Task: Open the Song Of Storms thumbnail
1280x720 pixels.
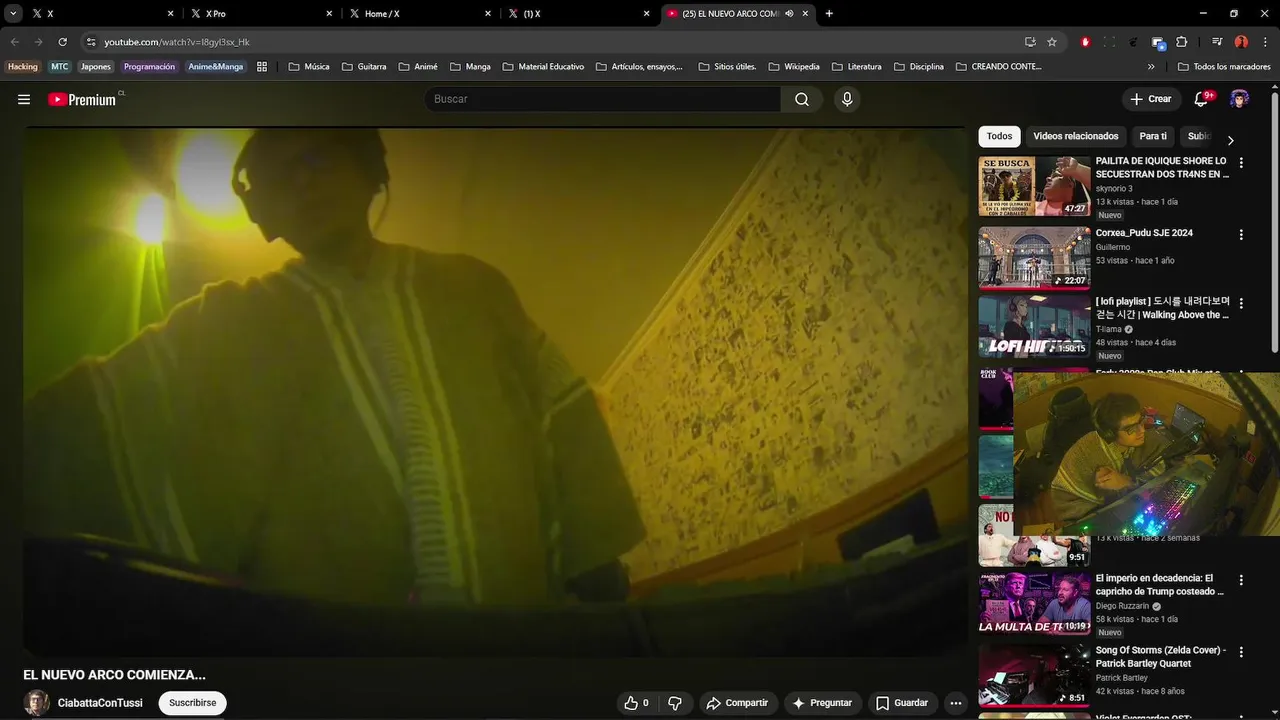Action: tap(1034, 675)
